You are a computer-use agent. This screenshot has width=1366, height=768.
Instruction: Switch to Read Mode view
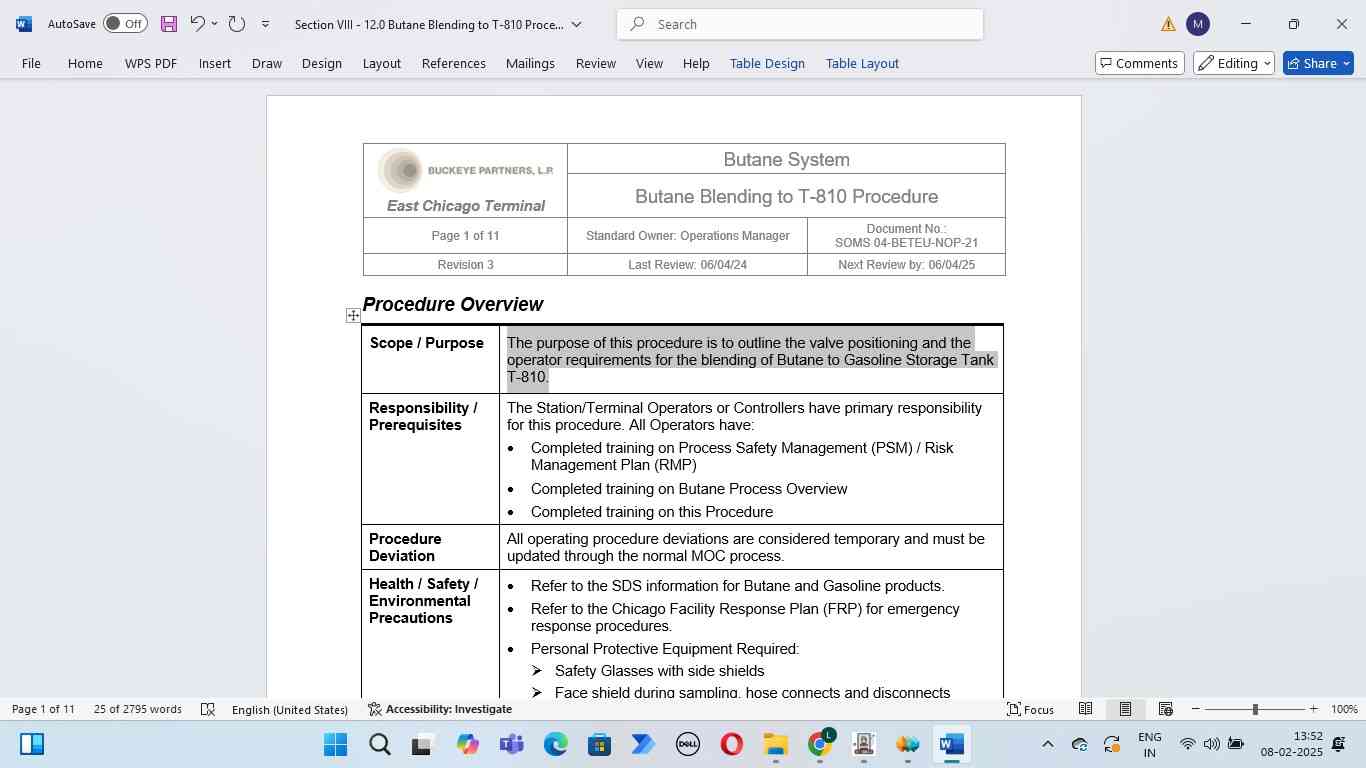(x=1085, y=709)
